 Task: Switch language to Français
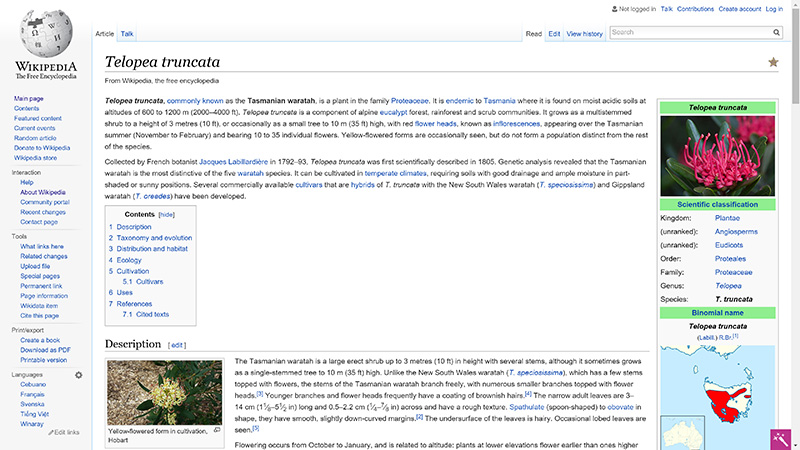[32, 394]
